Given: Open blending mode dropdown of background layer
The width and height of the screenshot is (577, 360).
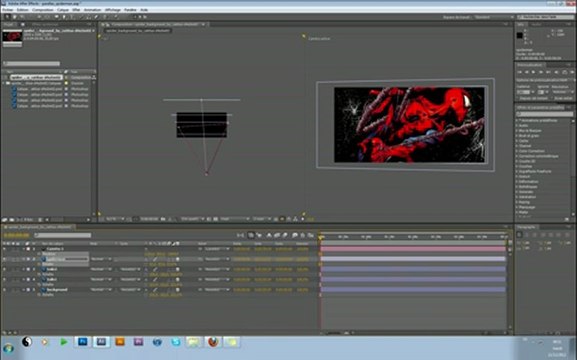Looking at the screenshot, I should [101, 290].
